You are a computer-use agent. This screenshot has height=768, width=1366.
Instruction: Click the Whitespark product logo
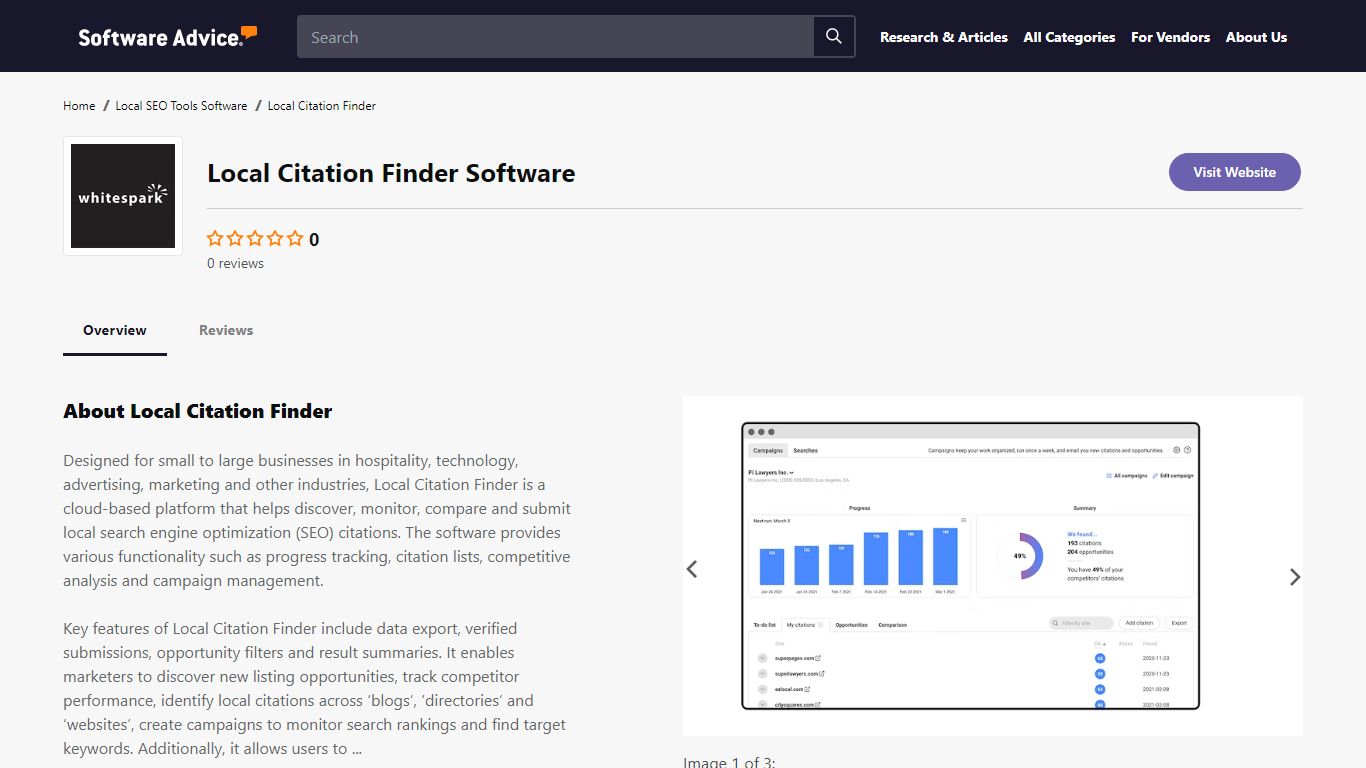[123, 196]
